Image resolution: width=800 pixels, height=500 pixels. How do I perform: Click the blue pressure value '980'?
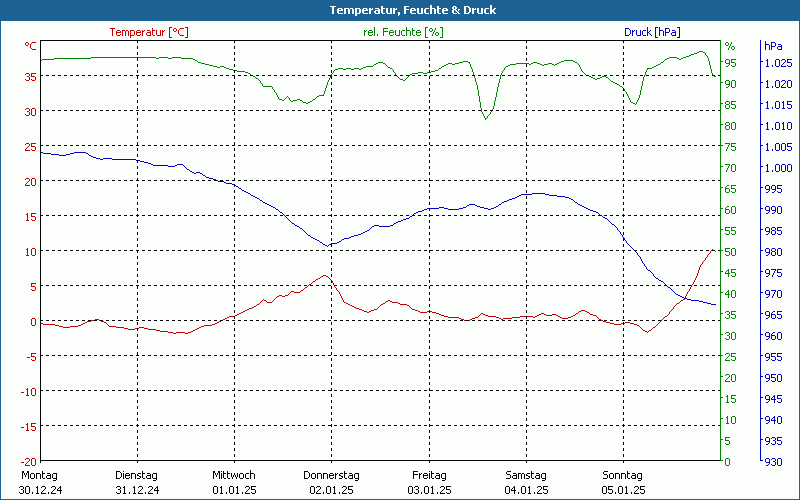pyautogui.click(x=773, y=252)
